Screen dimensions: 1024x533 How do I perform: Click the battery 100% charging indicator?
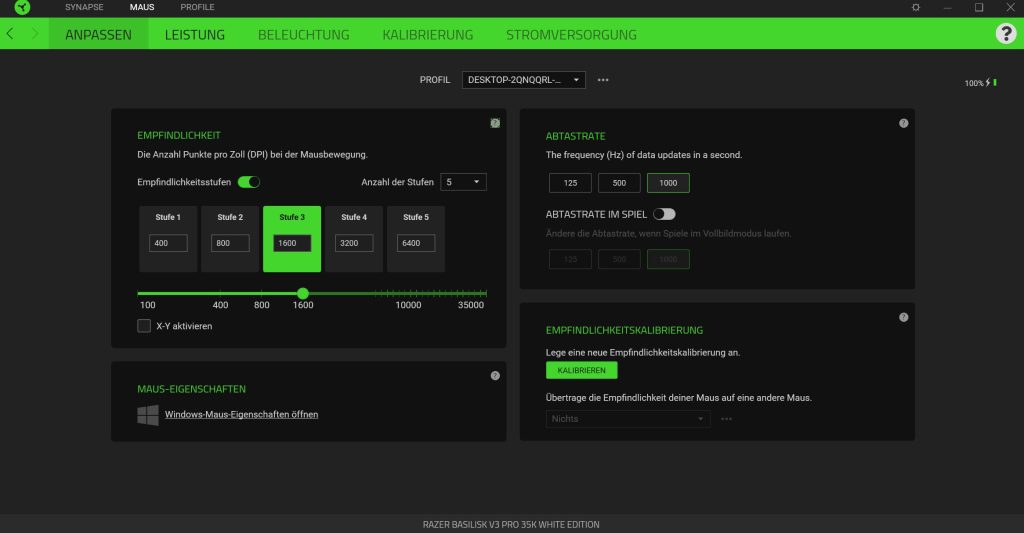tap(981, 83)
